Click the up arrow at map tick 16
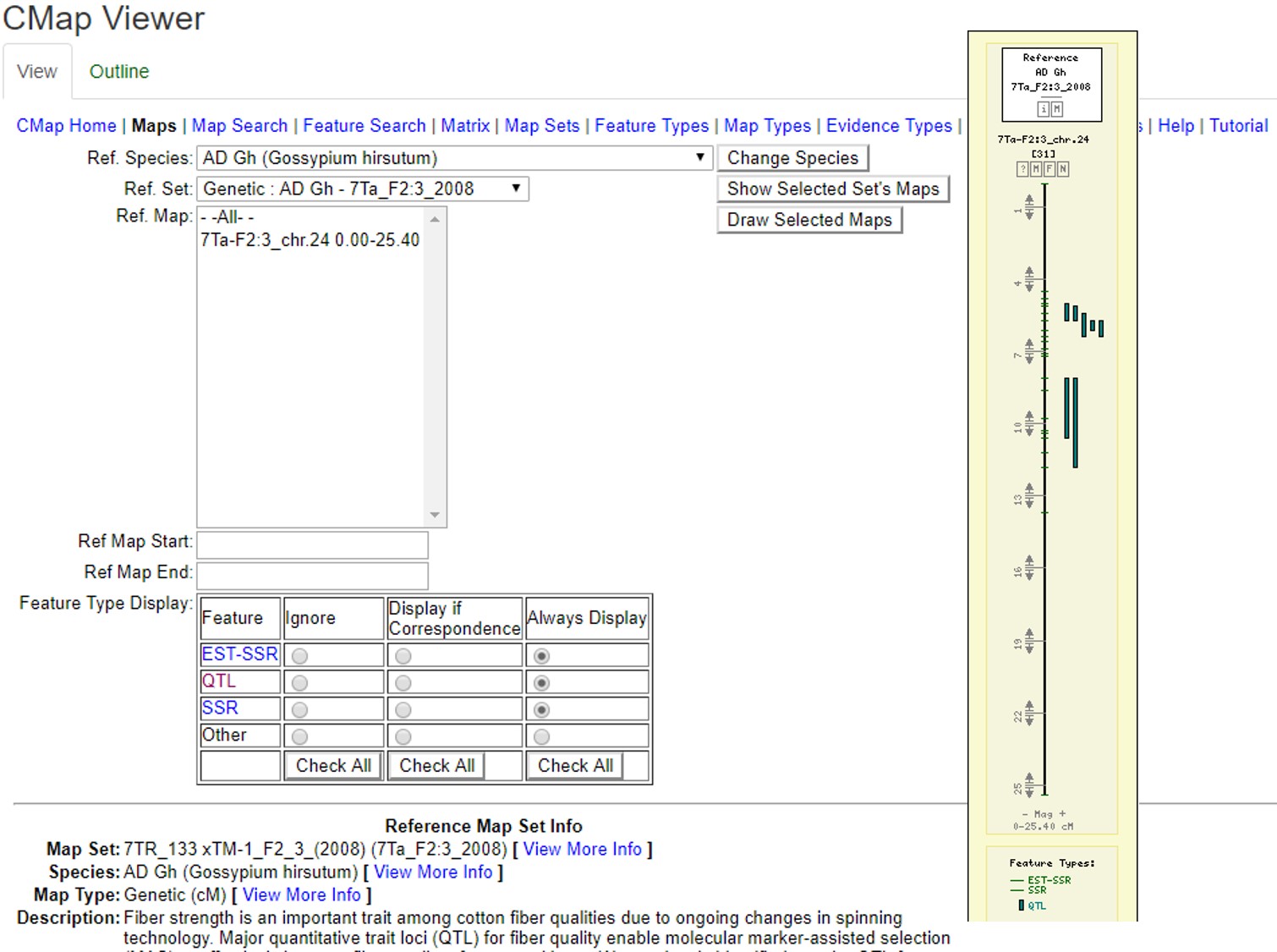Screen dimensions: 1277x952 [x=1029, y=561]
